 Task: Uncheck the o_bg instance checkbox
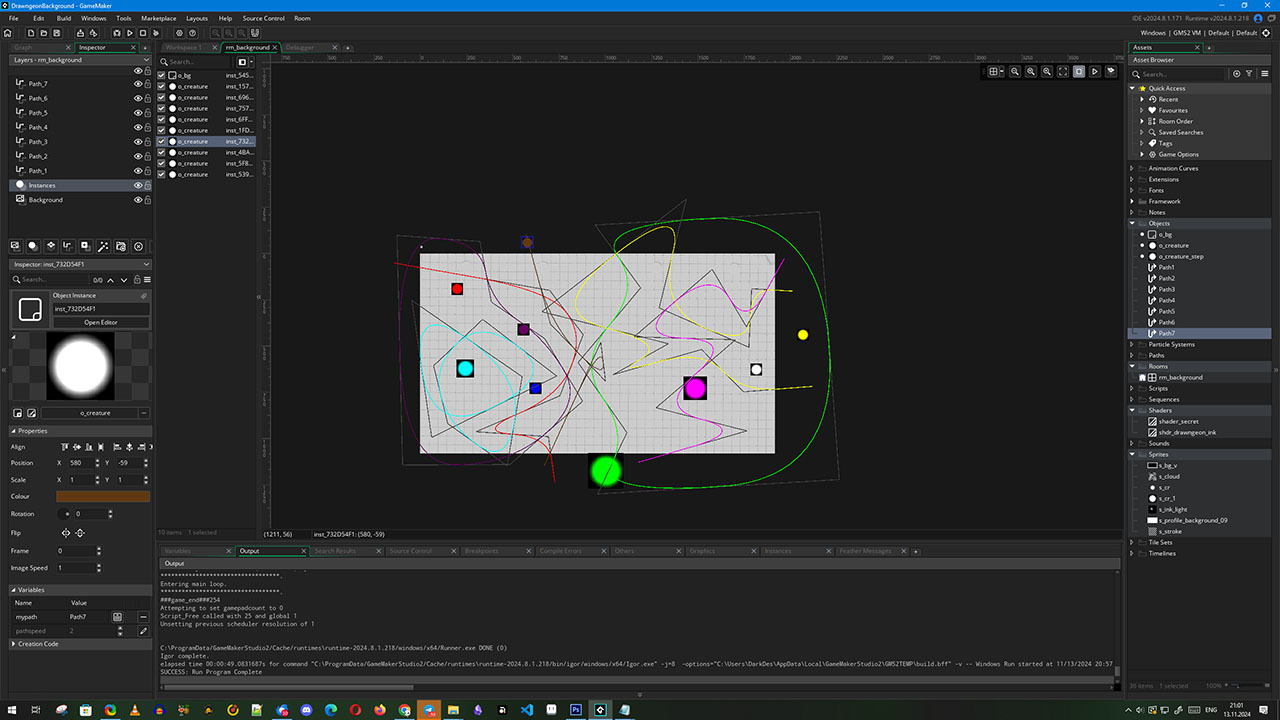point(162,75)
